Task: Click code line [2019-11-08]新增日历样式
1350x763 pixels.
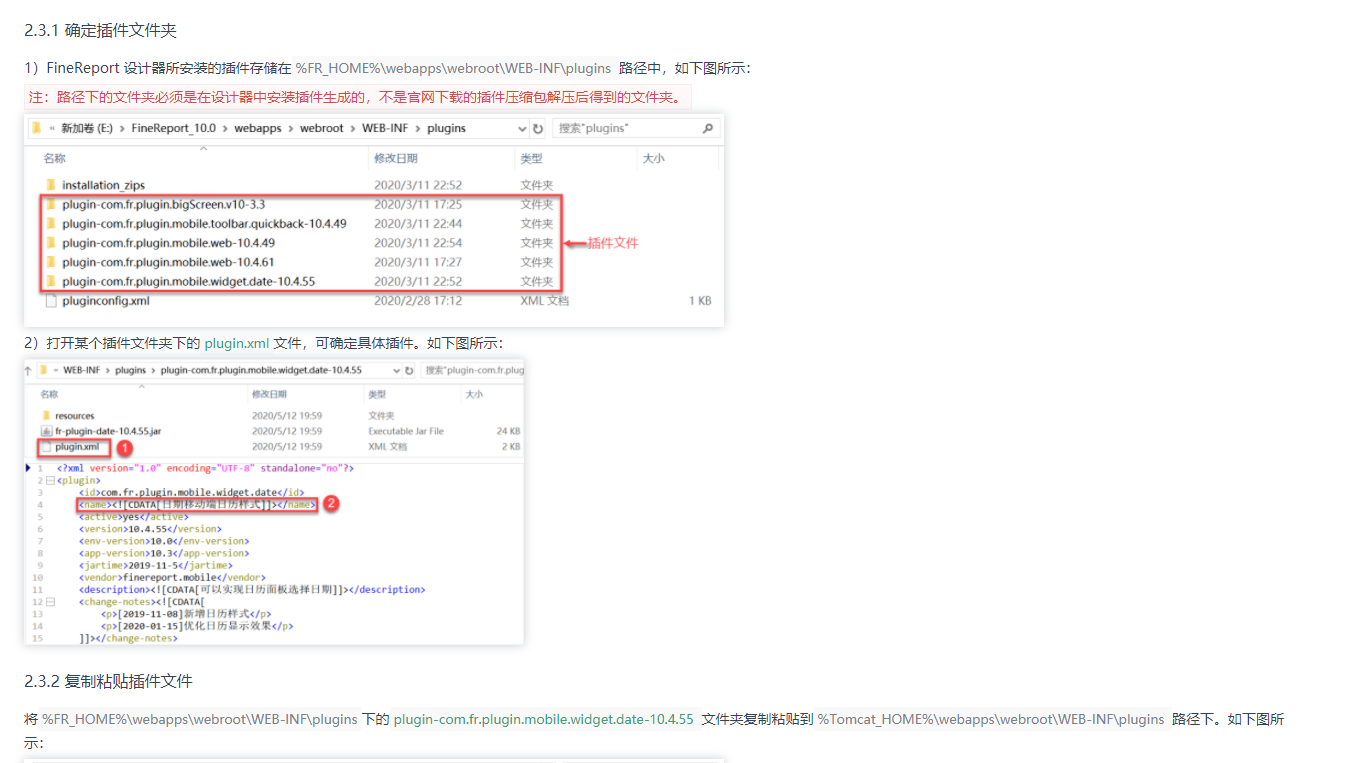Action: [186, 614]
